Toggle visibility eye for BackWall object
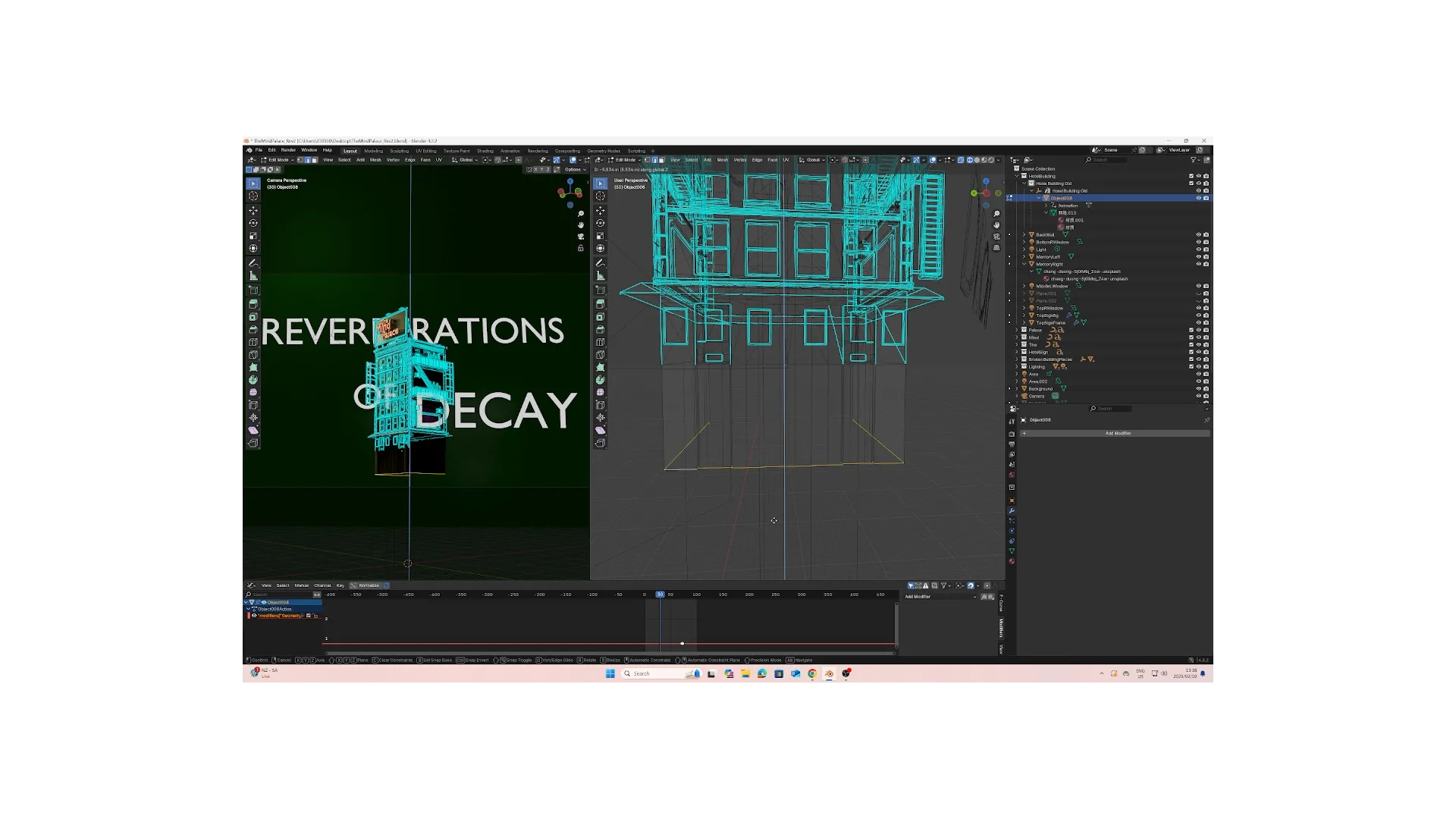Viewport: 1456px width, 819px height. pyautogui.click(x=1198, y=235)
